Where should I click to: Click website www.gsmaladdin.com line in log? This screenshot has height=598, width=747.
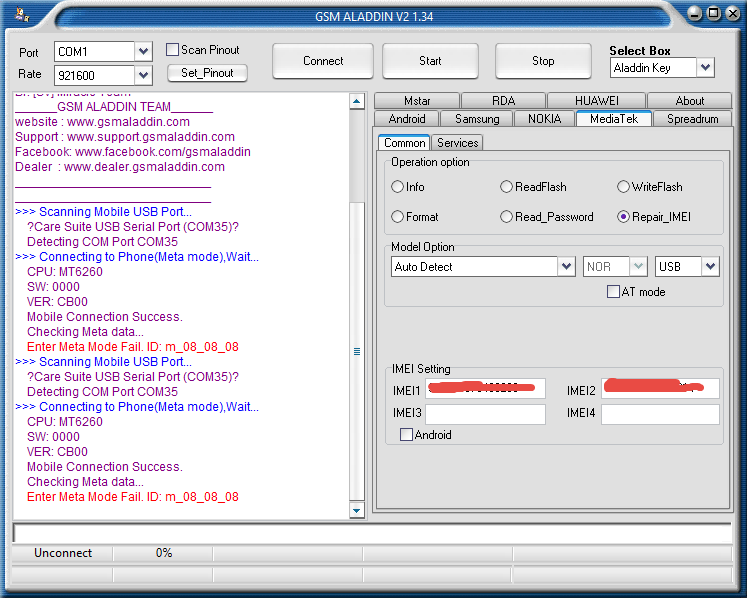point(102,122)
